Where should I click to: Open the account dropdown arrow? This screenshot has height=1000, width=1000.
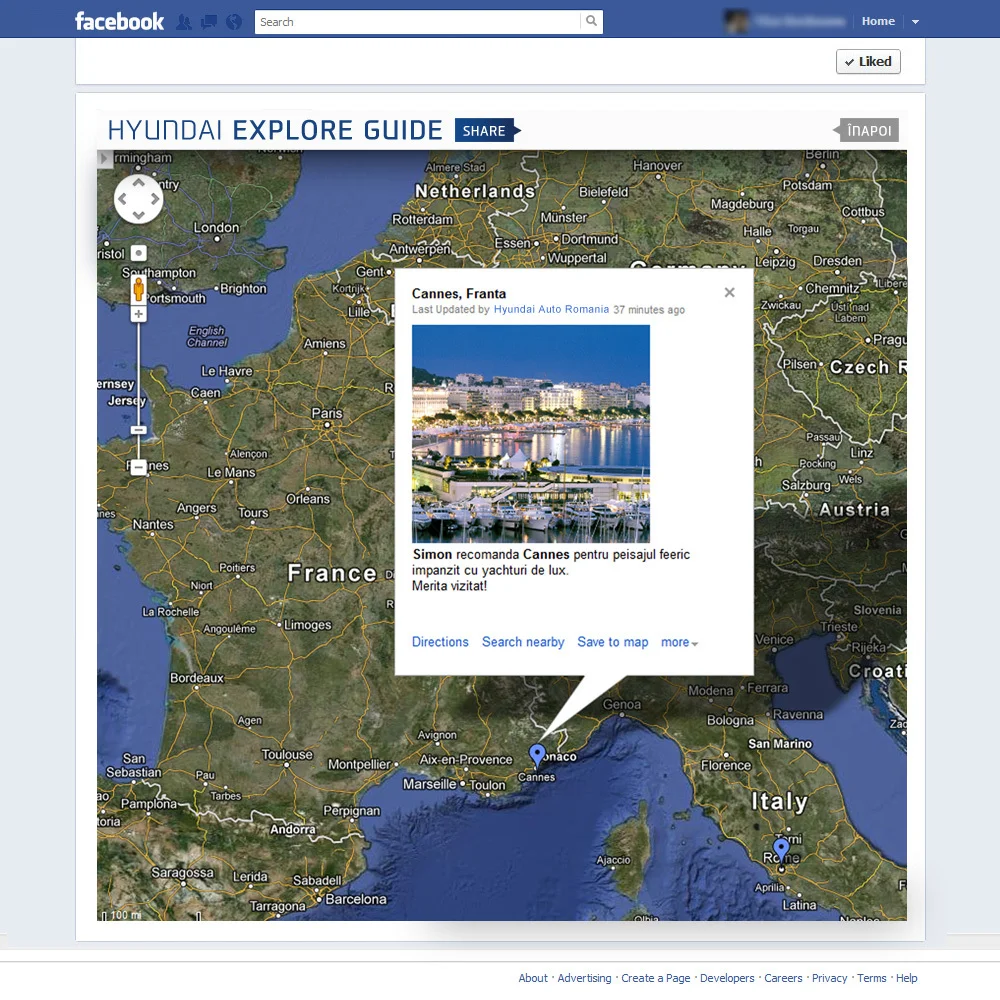[x=915, y=22]
